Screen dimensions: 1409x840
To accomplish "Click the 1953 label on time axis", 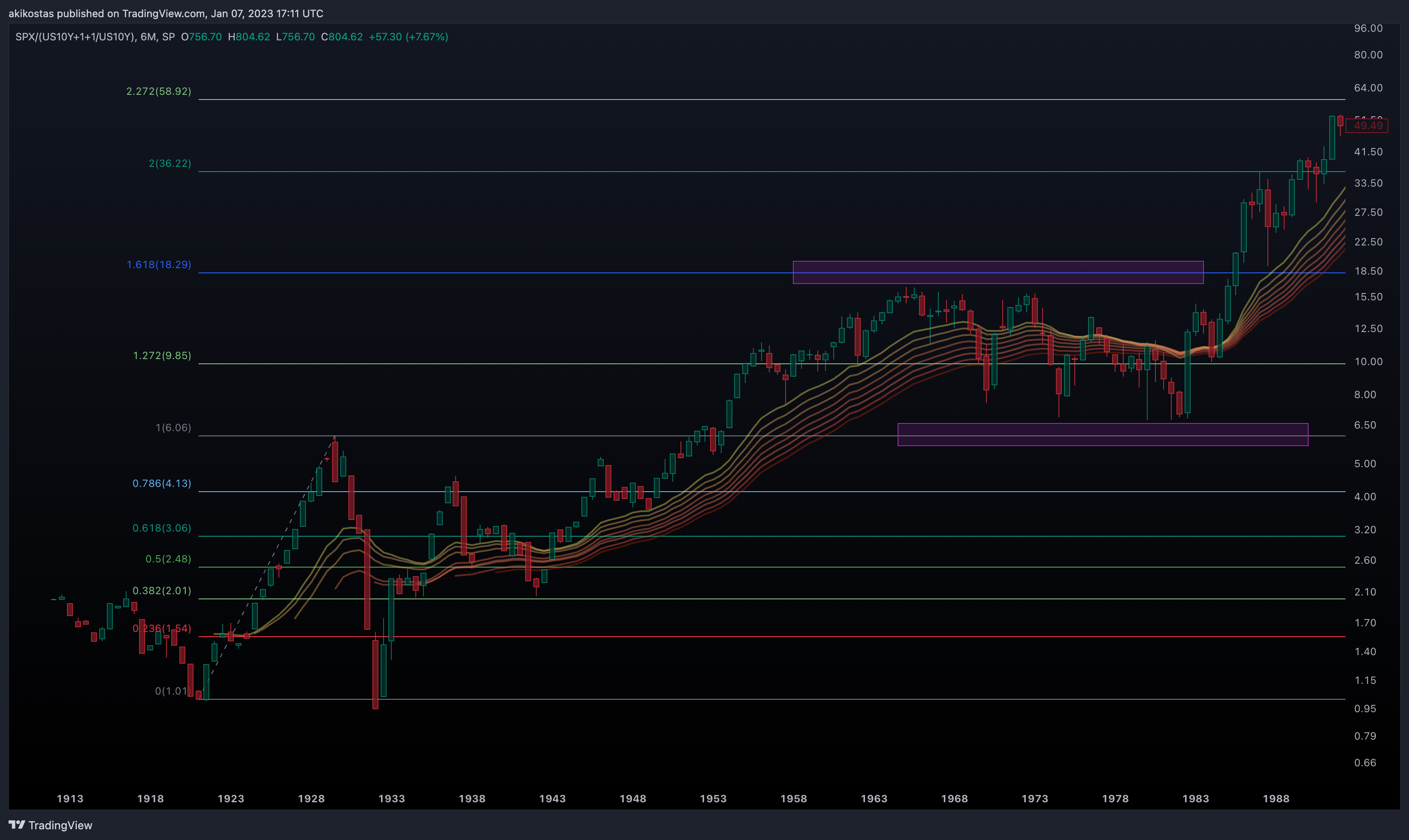I will (x=713, y=799).
